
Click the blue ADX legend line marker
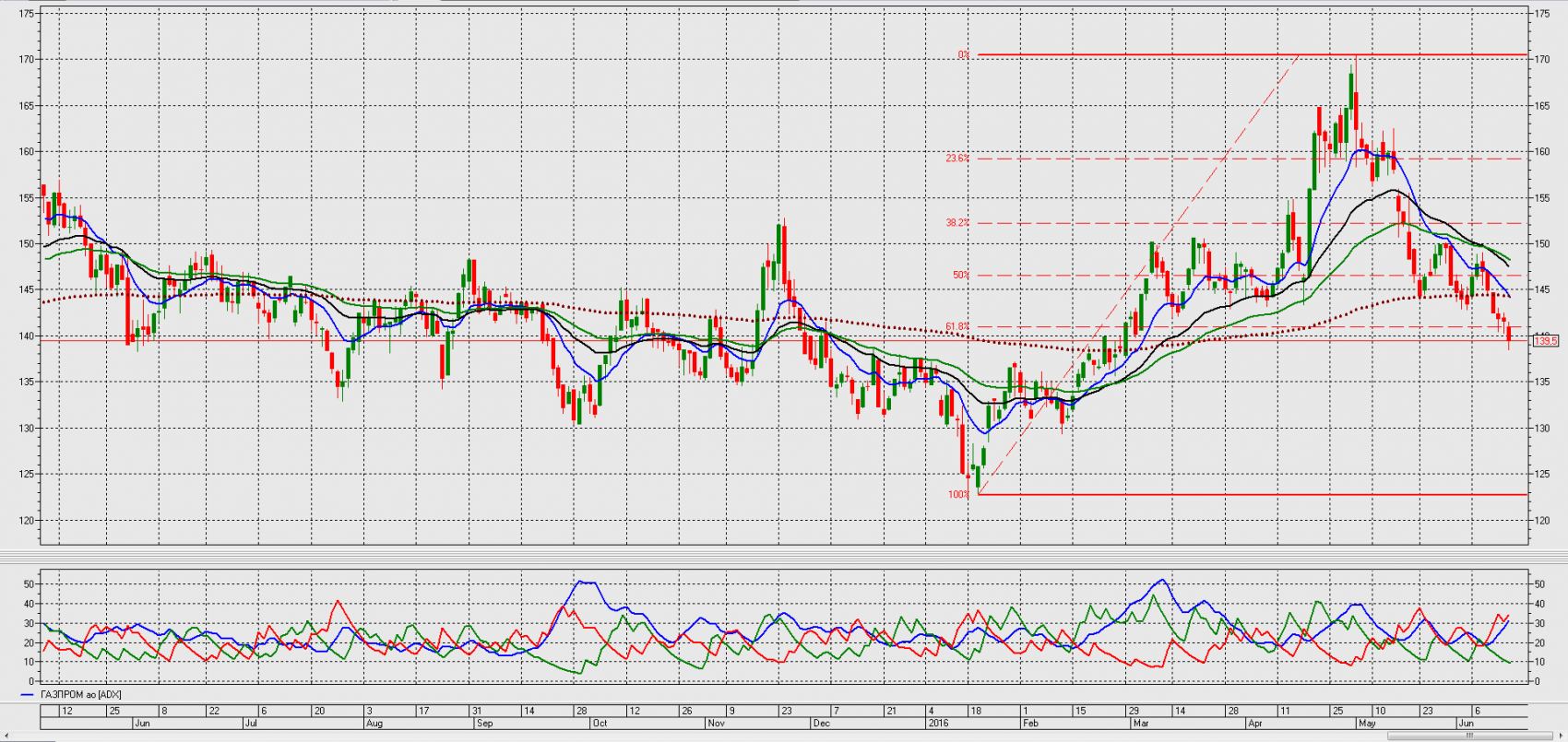click(x=28, y=695)
